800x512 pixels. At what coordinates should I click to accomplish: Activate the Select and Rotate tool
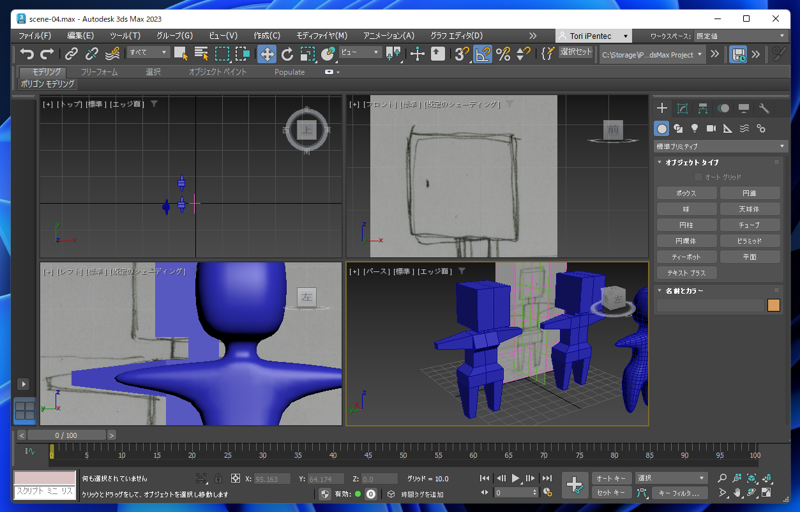(x=287, y=54)
